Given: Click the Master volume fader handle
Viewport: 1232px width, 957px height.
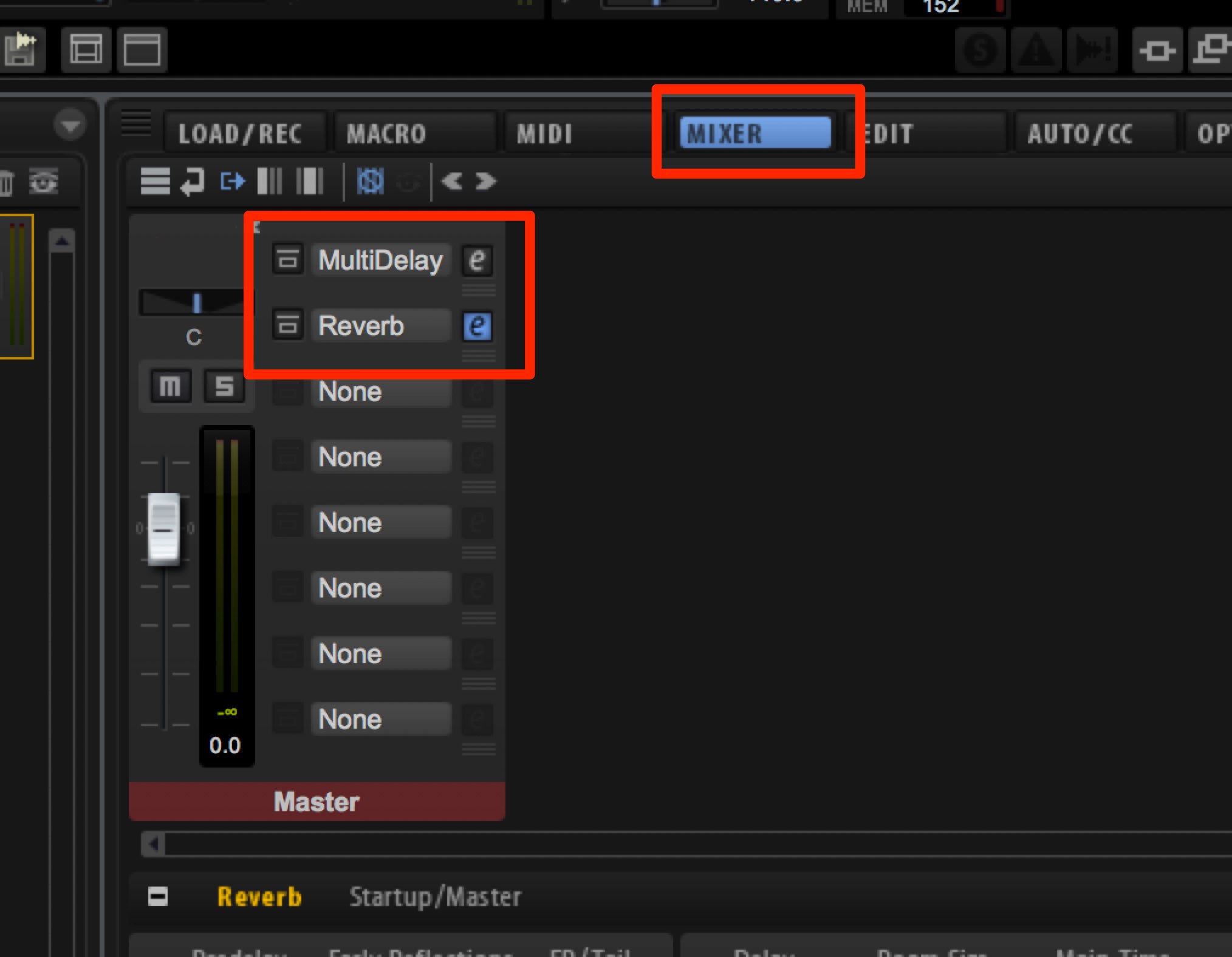Looking at the screenshot, I should pyautogui.click(x=164, y=529).
